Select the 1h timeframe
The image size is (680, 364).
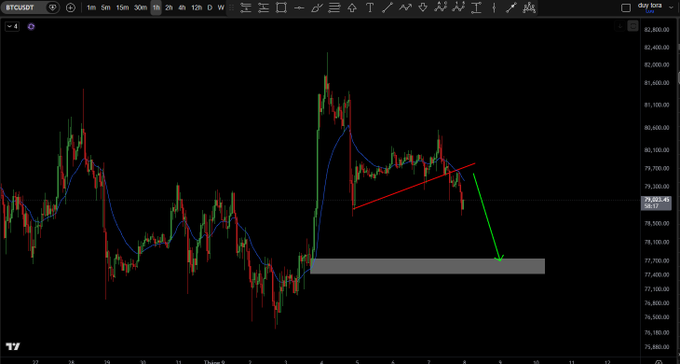point(156,7)
